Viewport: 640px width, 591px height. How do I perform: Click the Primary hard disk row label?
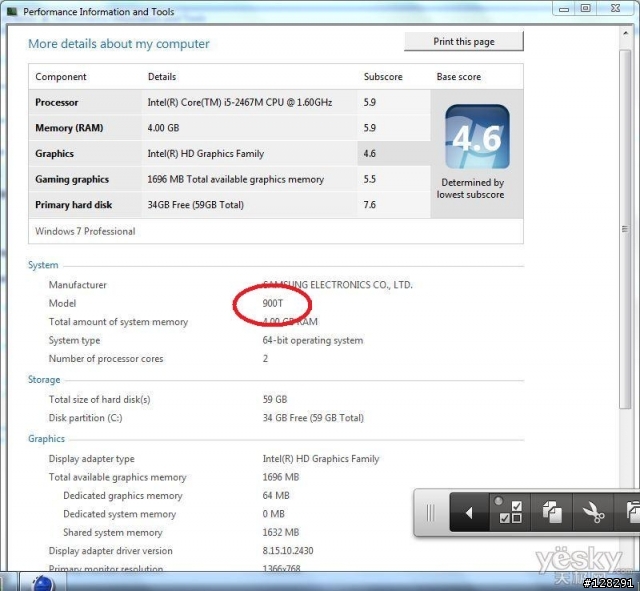[x=73, y=205]
